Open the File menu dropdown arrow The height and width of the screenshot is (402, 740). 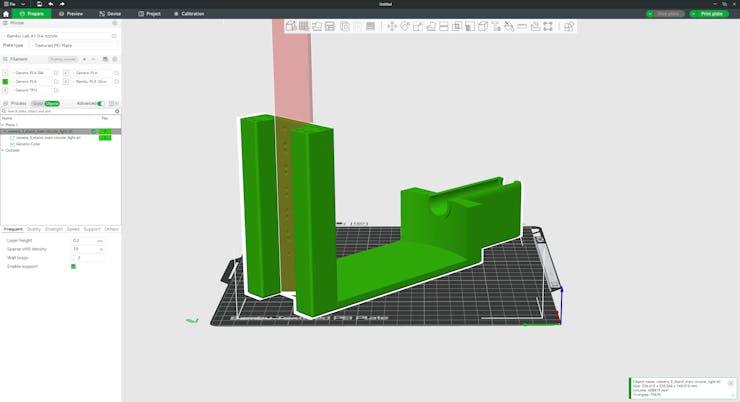[x=23, y=4]
